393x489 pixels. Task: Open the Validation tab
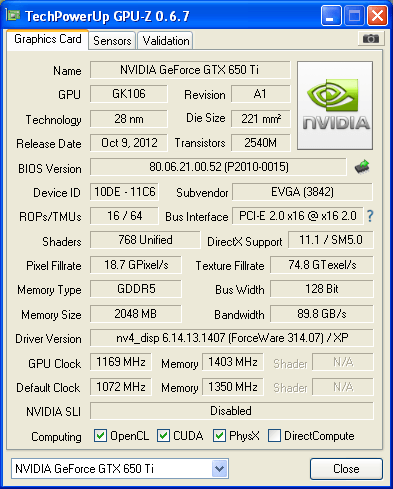point(166,41)
